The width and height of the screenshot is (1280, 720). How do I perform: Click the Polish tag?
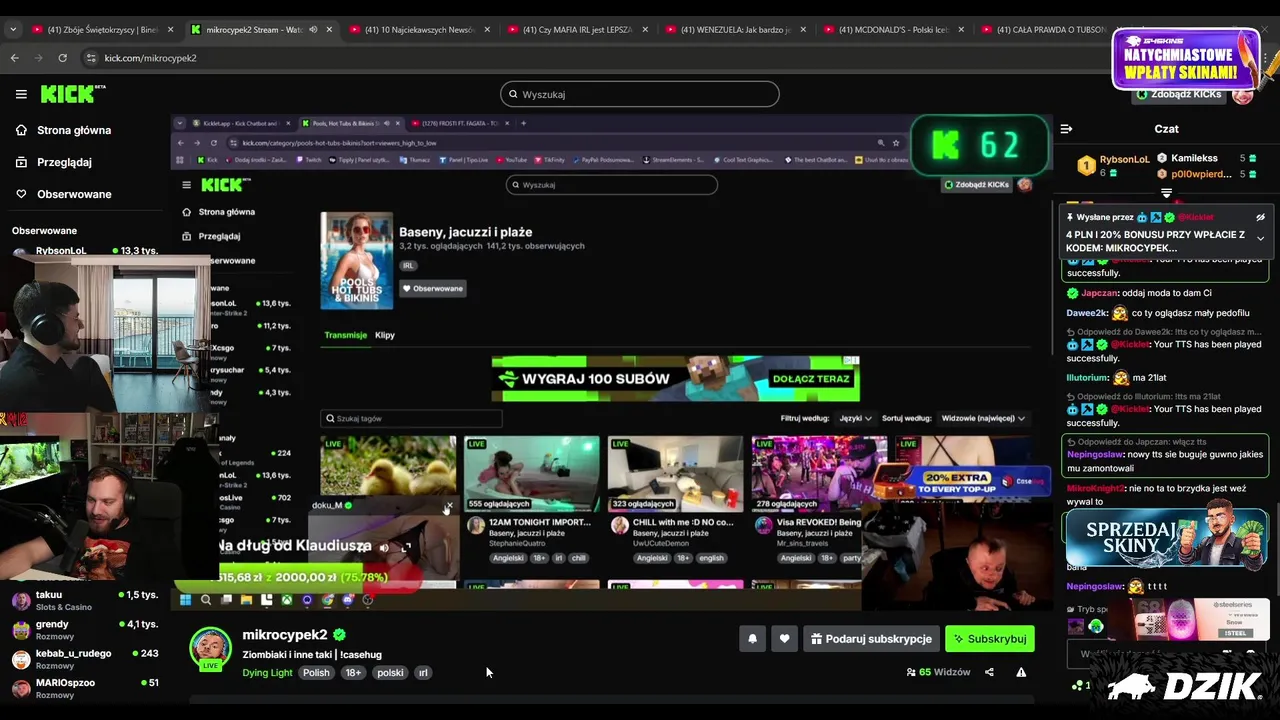pyautogui.click(x=316, y=673)
